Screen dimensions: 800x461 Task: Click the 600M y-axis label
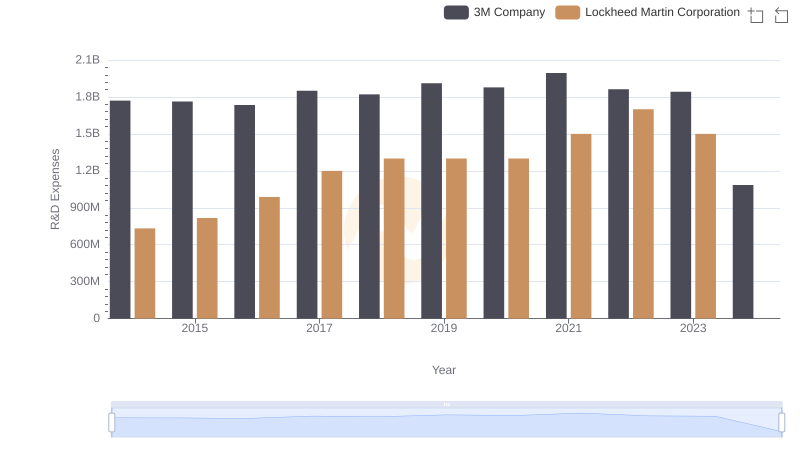pos(85,244)
